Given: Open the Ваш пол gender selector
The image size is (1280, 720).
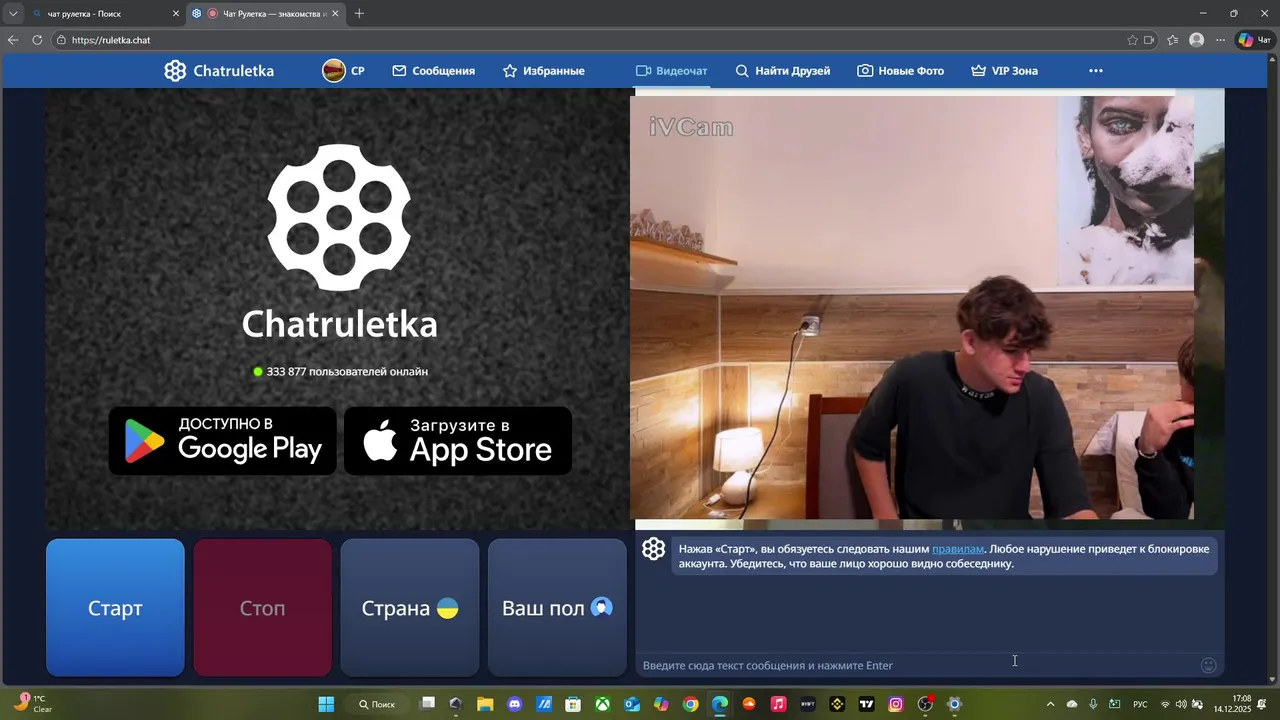Looking at the screenshot, I should (x=557, y=608).
